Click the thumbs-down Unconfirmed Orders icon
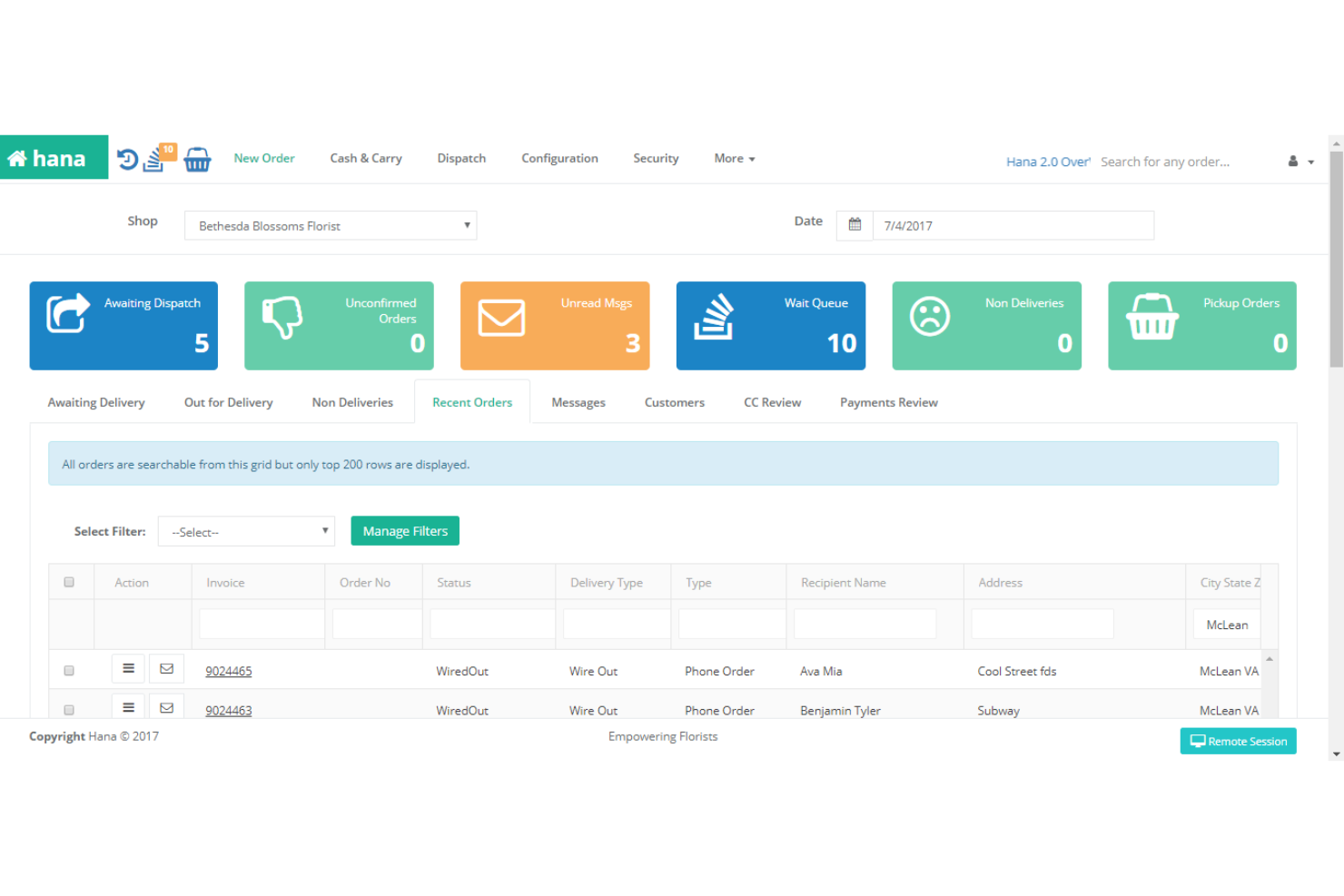The image size is (1344, 896). [x=282, y=317]
